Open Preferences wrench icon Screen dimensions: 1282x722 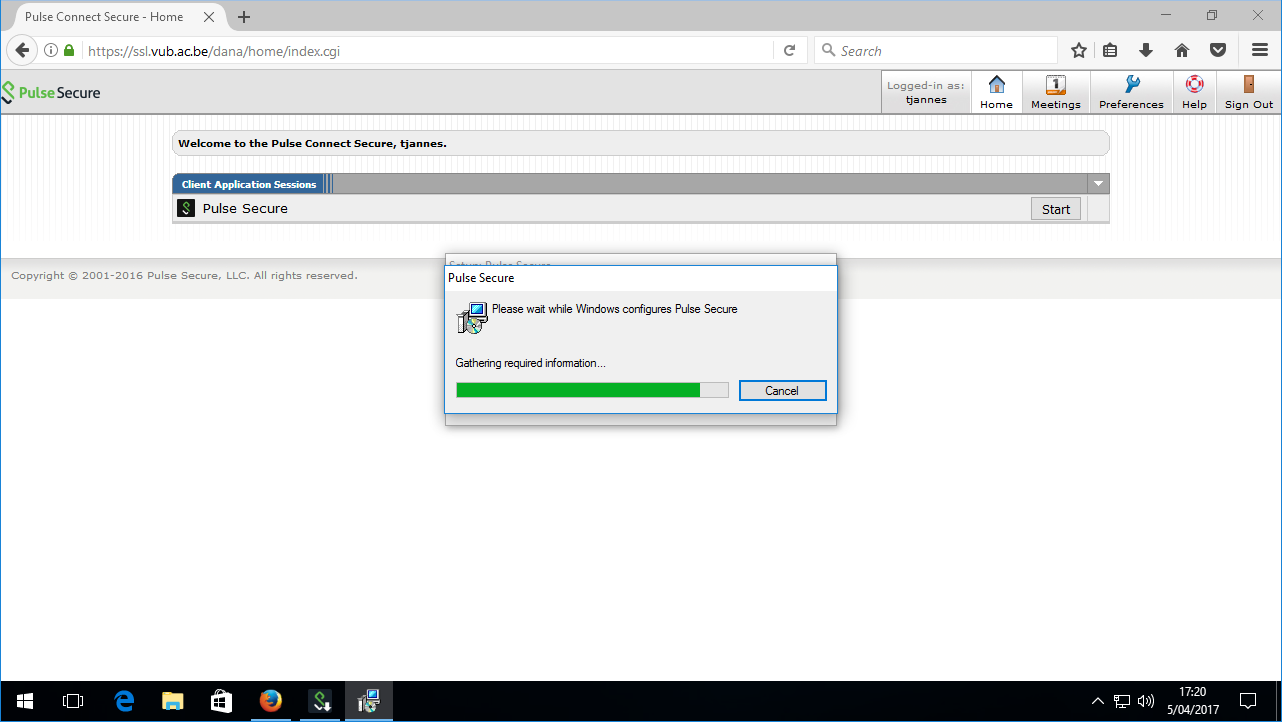point(1132,85)
